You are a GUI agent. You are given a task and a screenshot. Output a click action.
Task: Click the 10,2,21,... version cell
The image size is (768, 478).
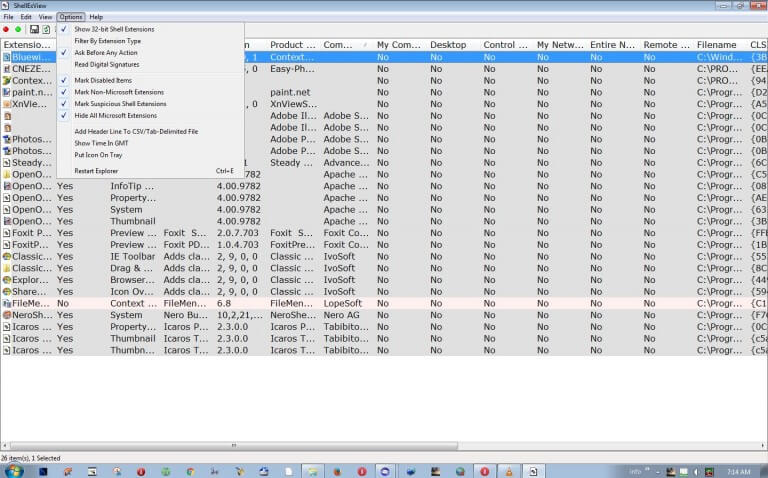[x=240, y=315]
